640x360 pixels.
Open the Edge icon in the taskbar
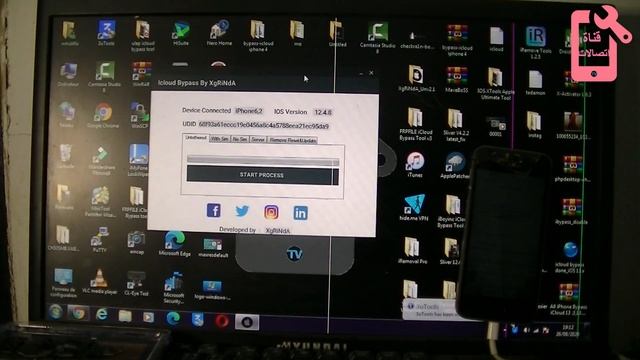pyautogui.click(x=173, y=318)
